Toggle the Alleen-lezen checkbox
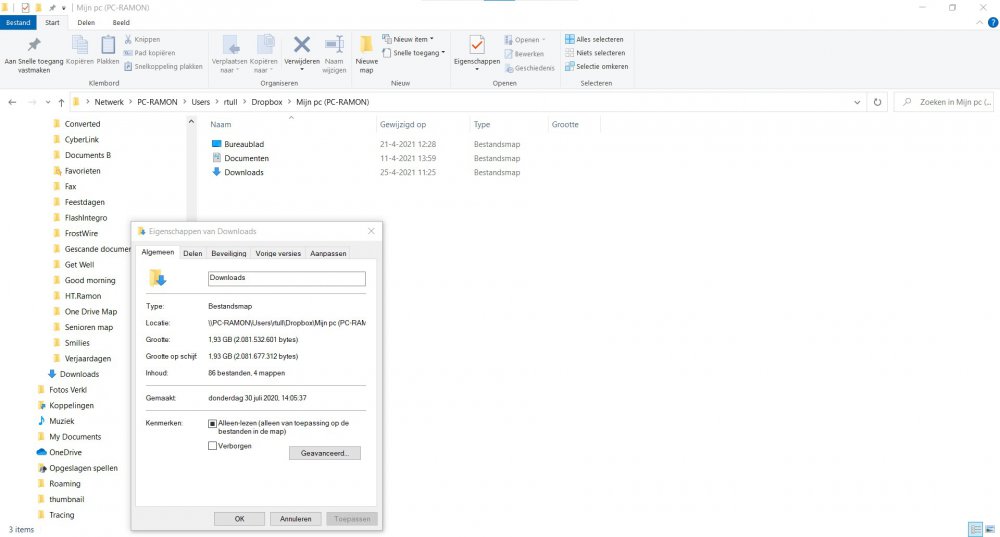The height and width of the screenshot is (537, 1000). click(x=212, y=423)
